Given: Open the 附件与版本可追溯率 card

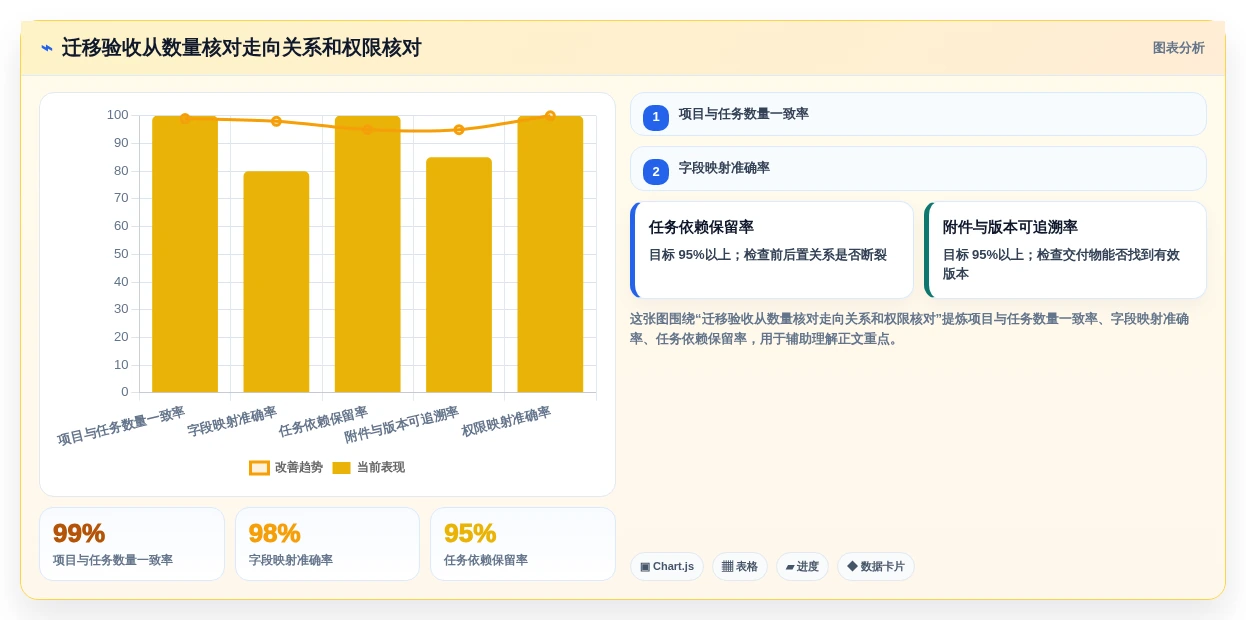Looking at the screenshot, I should (x=1065, y=250).
